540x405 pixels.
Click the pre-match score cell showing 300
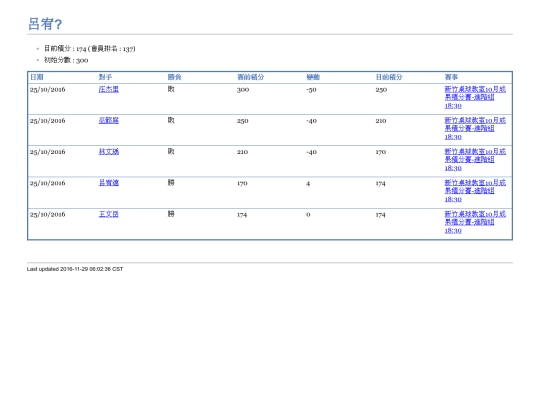(243, 90)
